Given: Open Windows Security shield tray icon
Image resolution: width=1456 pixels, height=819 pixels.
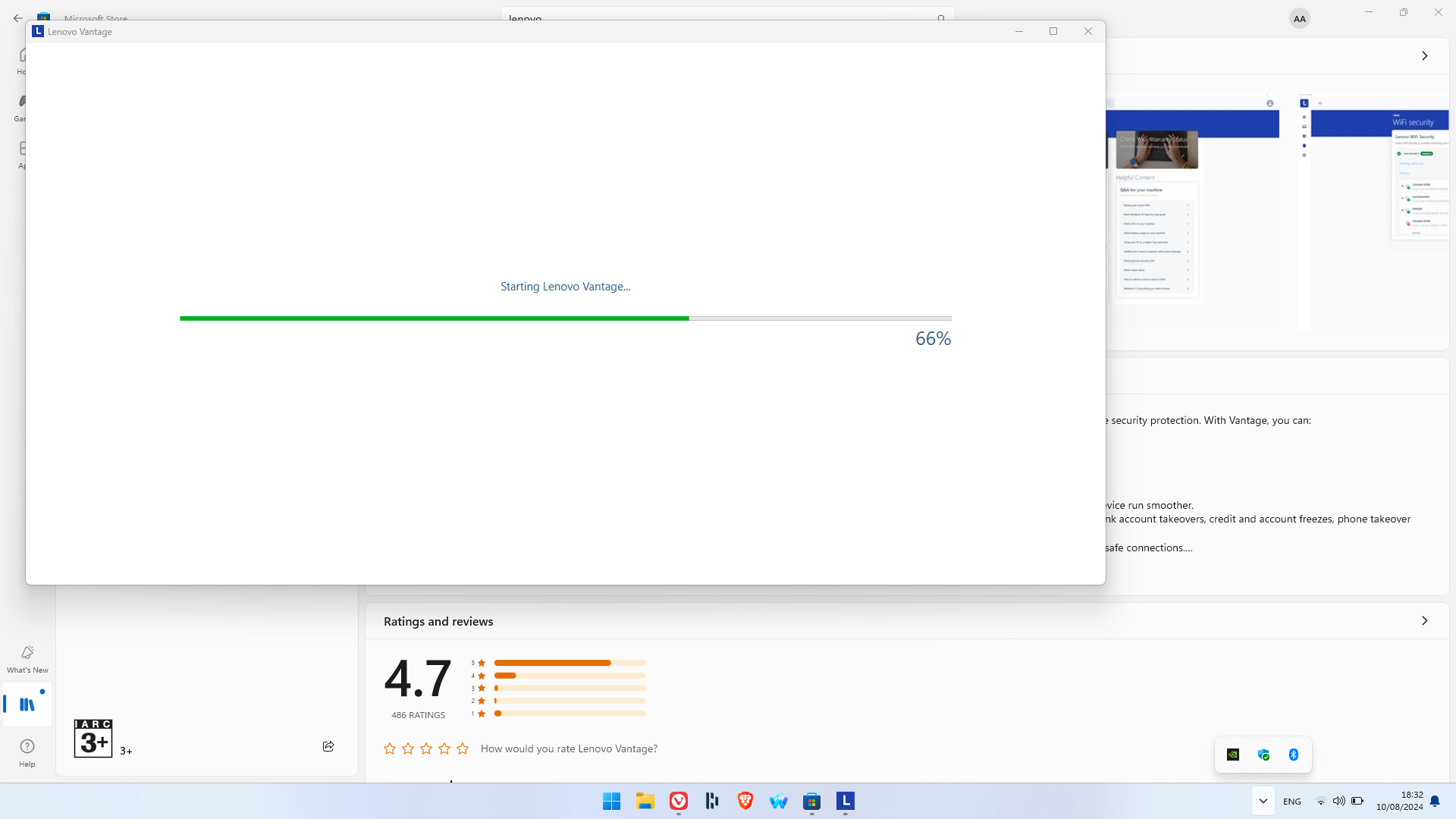Looking at the screenshot, I should pyautogui.click(x=1263, y=755).
